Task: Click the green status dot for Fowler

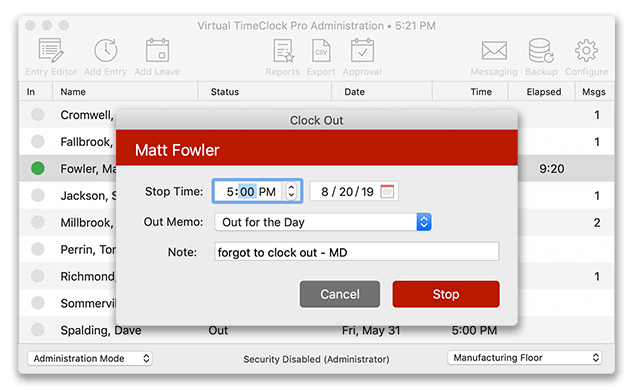Action: coord(38,168)
